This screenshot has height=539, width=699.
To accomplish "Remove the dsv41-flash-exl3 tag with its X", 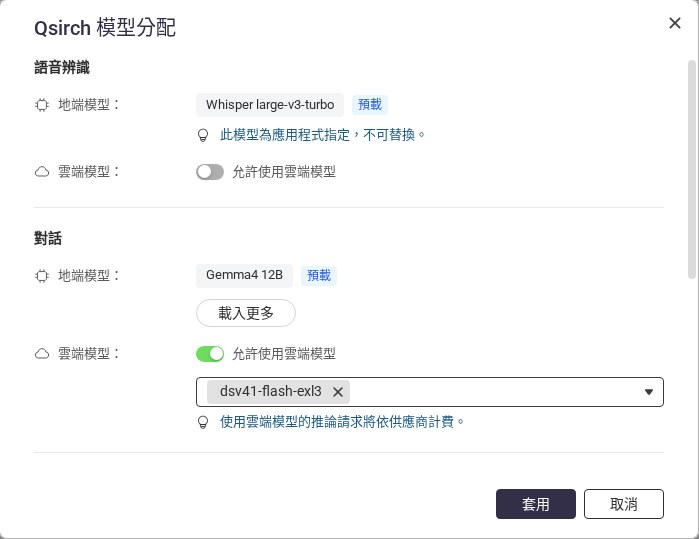I will tap(338, 392).
